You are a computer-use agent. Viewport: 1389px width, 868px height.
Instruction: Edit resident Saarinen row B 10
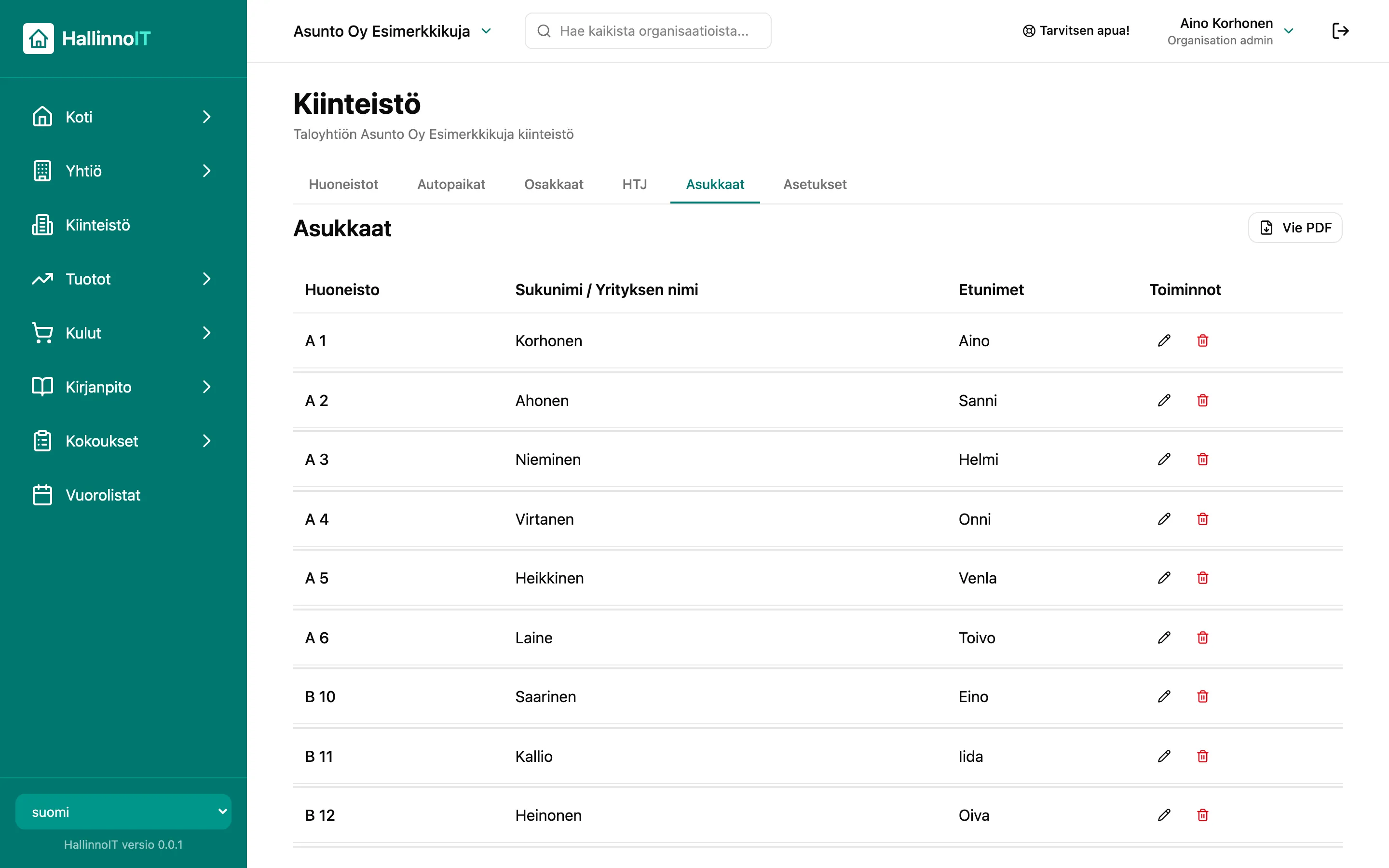(x=1164, y=696)
